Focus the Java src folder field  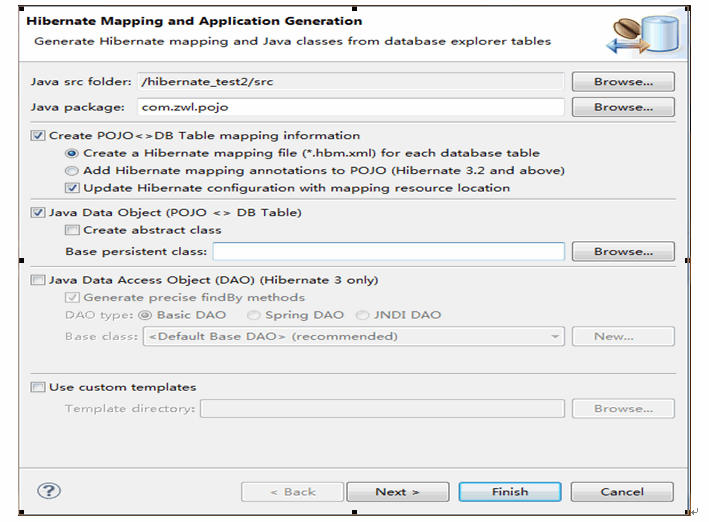coord(351,82)
